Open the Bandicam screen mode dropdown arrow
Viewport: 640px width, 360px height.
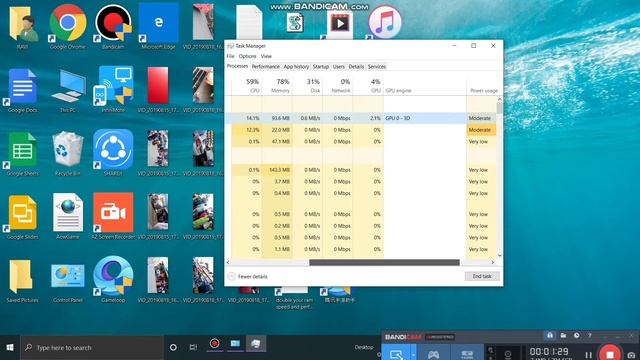coord(413,354)
